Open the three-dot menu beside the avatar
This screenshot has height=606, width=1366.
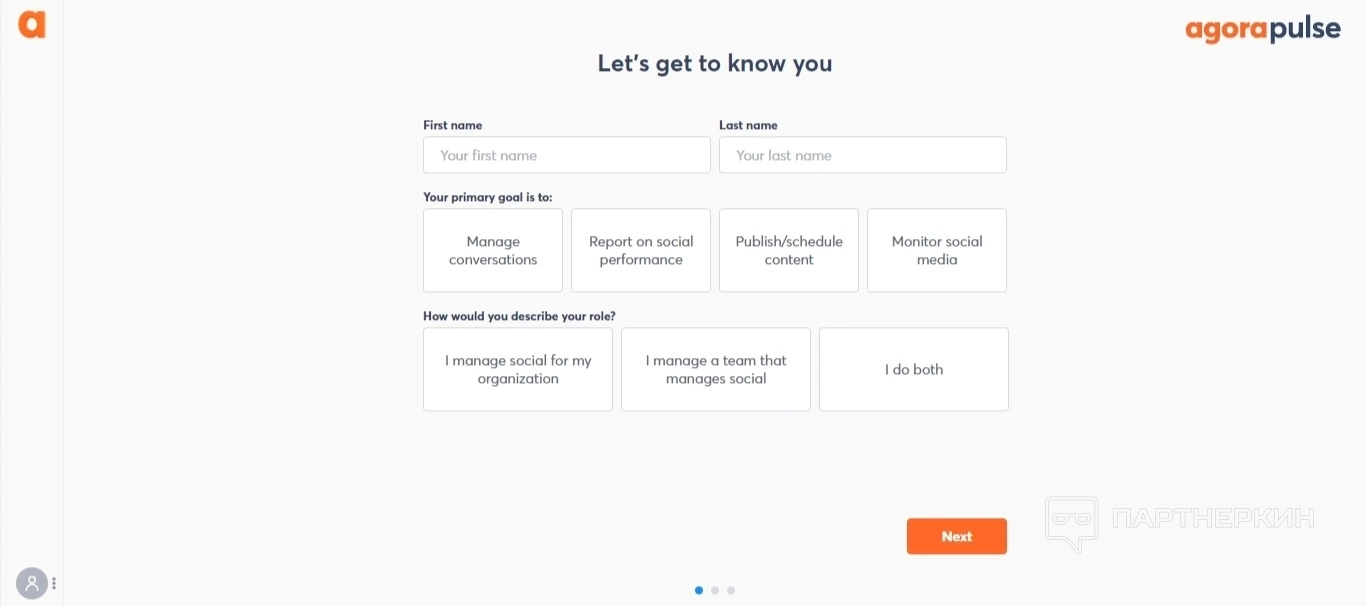coord(54,583)
